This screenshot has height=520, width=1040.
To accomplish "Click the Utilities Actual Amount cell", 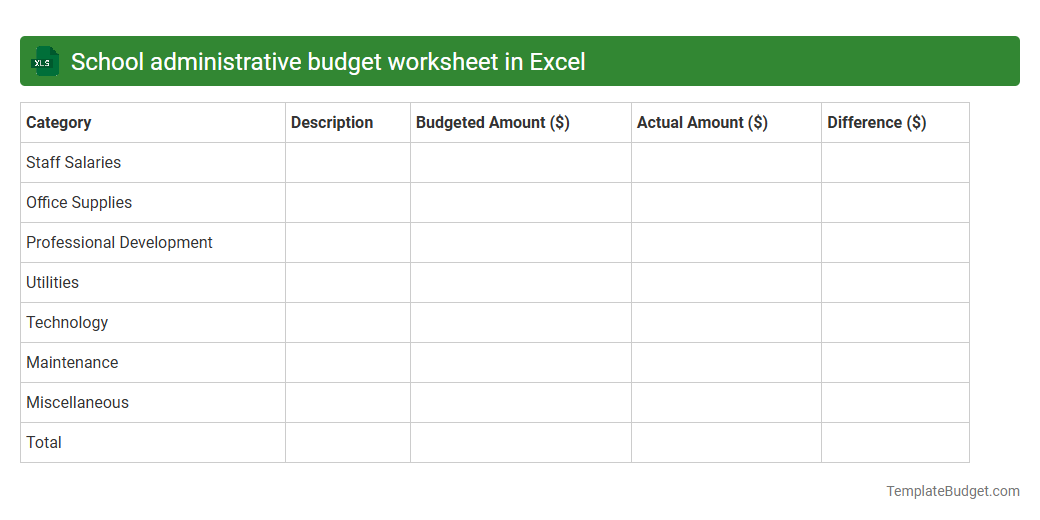I will coord(726,283).
